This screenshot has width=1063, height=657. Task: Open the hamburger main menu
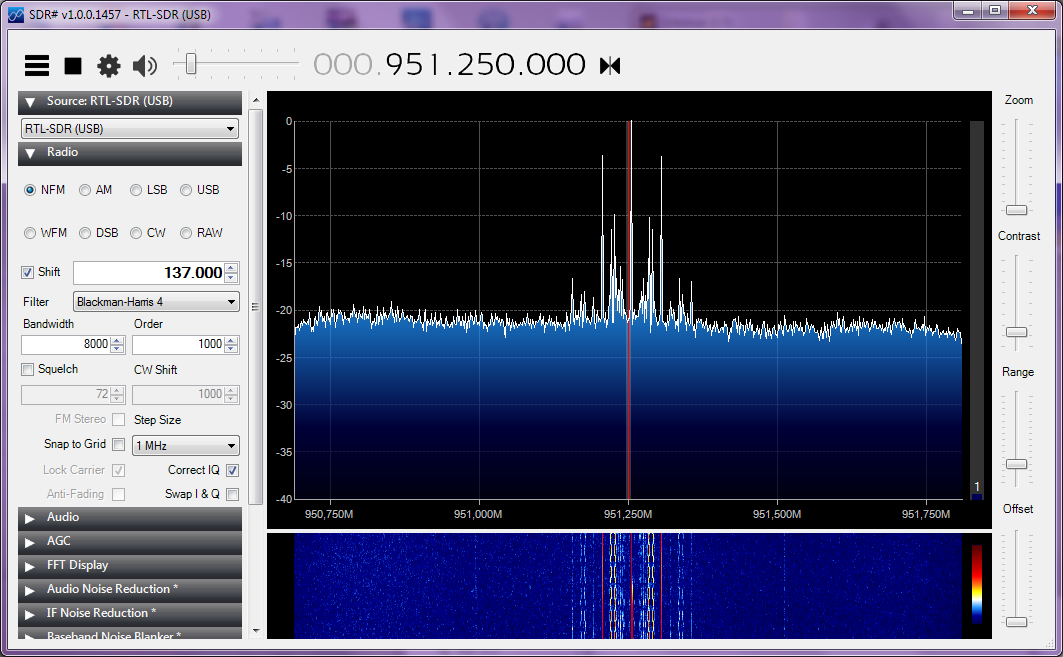37,66
